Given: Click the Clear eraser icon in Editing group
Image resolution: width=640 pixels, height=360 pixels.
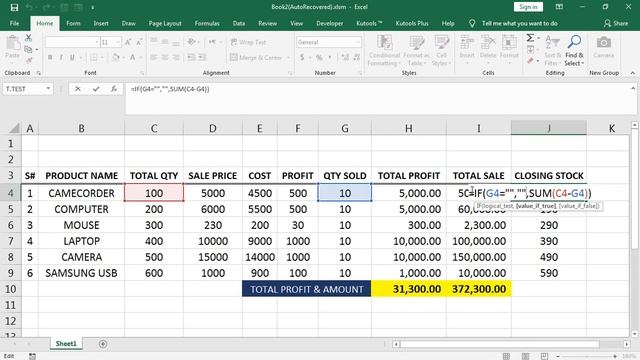Looking at the screenshot, I should (530, 61).
